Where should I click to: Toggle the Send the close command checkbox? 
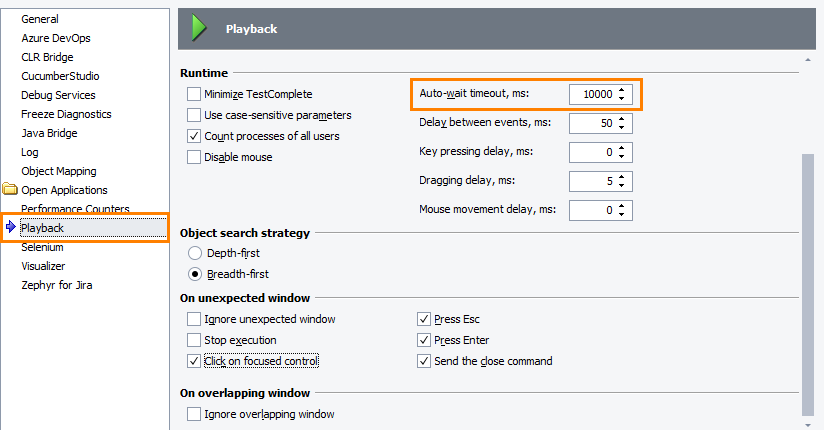pos(424,361)
